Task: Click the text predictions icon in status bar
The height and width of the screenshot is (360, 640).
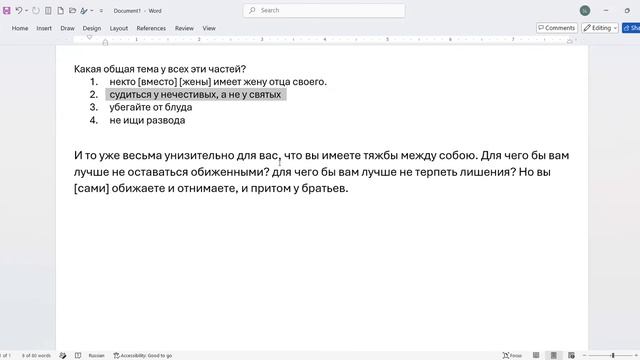Action: coord(78,356)
